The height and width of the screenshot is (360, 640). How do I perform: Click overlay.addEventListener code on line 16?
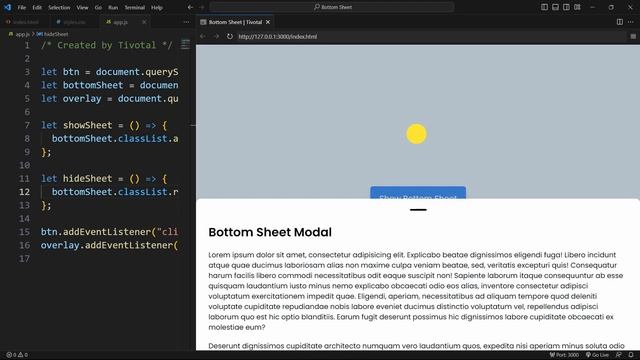tap(109, 245)
